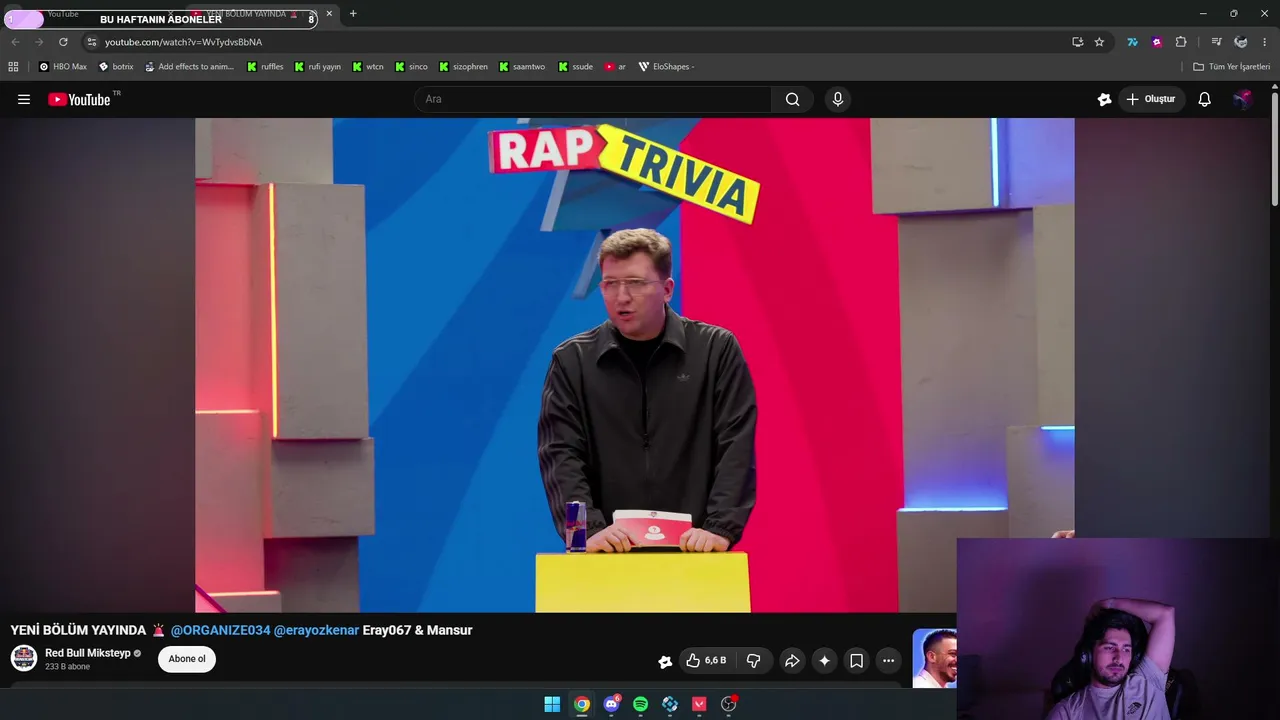This screenshot has width=1280, height=720.
Task: Dislike the video with thumbs down
Action: (753, 660)
